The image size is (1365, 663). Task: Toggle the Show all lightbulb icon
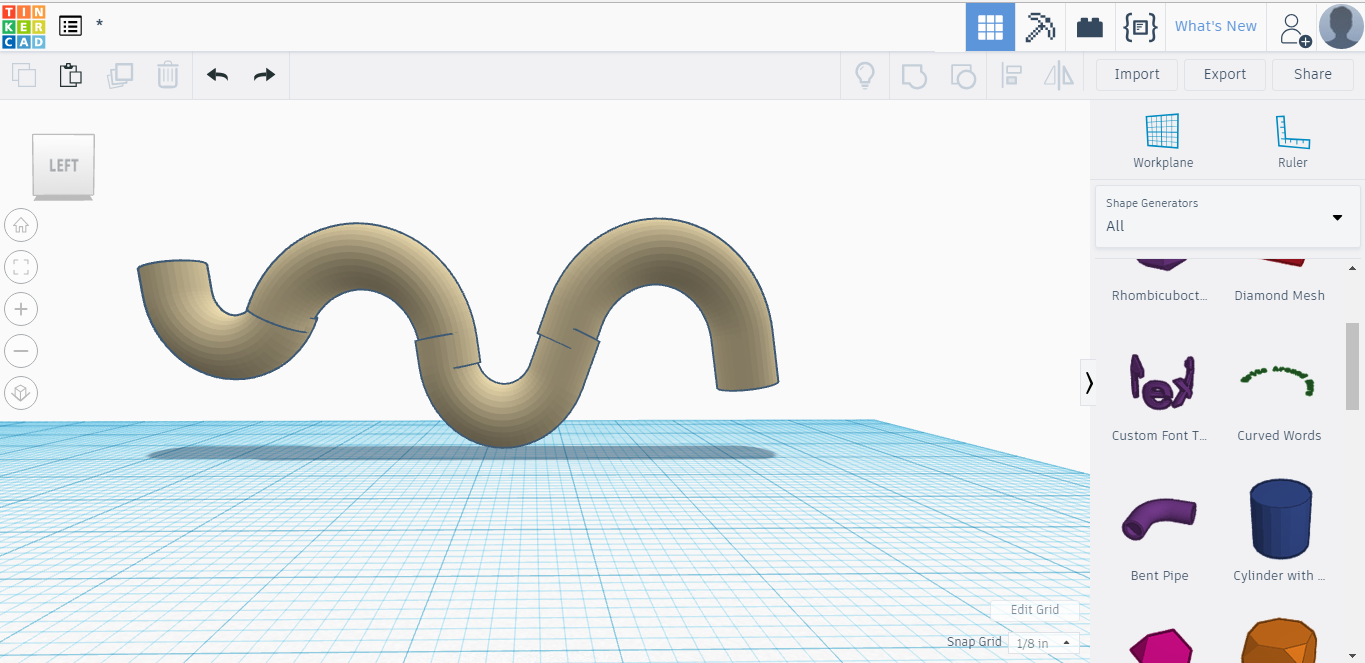[865, 75]
